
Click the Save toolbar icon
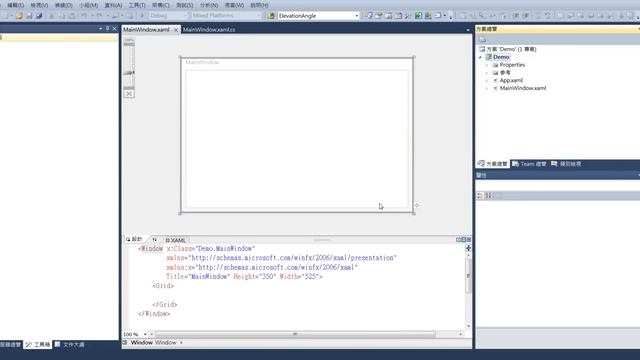[x=29, y=16]
